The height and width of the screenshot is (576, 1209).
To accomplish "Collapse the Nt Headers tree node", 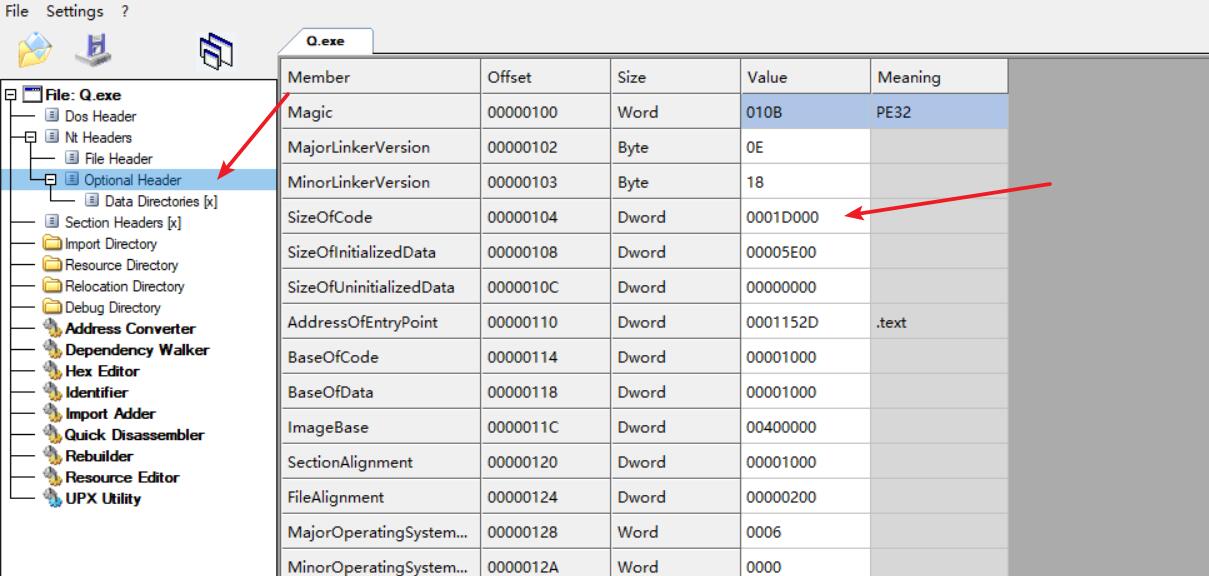I will (x=32, y=138).
